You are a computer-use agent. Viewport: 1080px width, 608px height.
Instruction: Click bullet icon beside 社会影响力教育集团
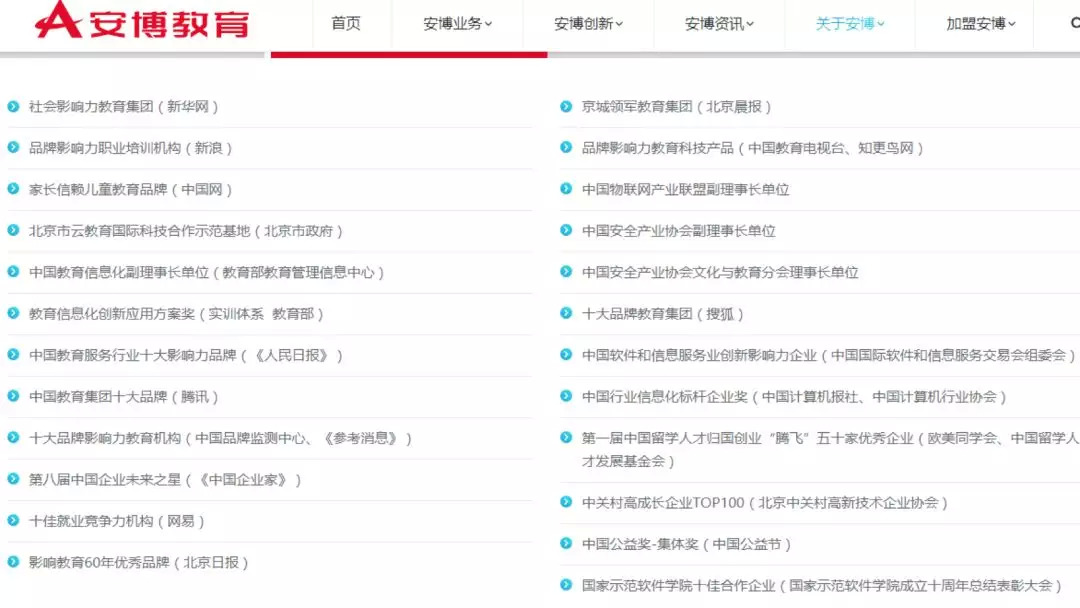tap(13, 106)
